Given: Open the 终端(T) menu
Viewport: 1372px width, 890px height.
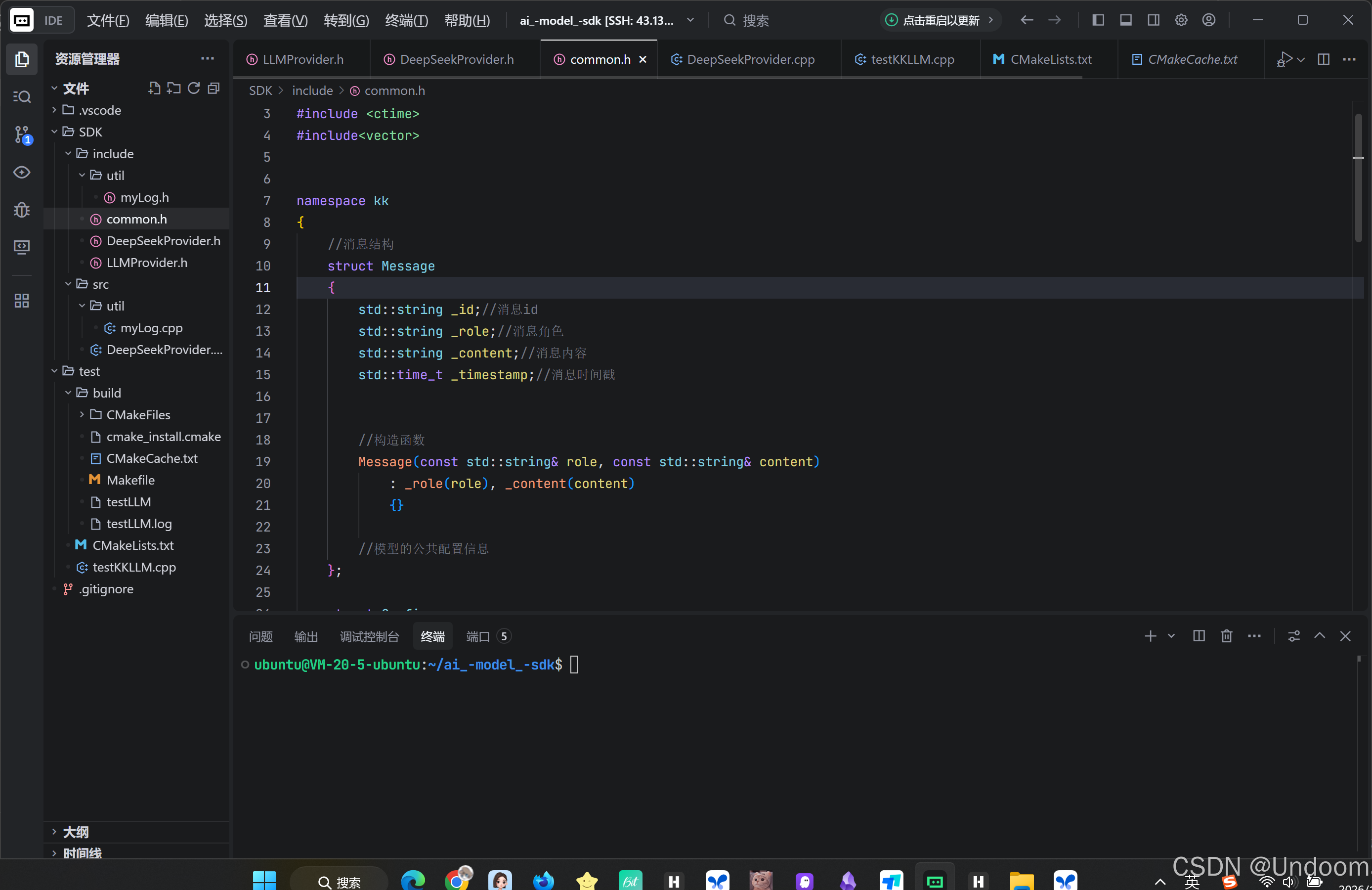Looking at the screenshot, I should tap(406, 20).
